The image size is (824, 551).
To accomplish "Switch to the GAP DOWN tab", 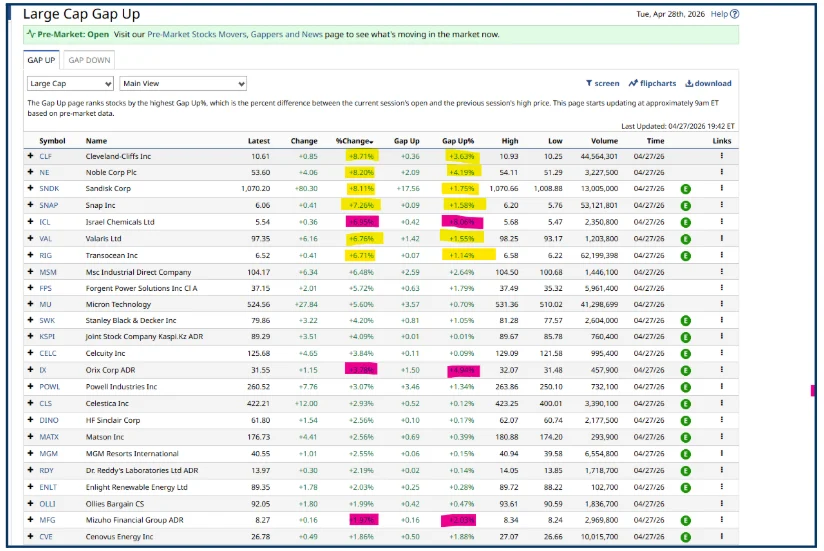I will [x=89, y=60].
